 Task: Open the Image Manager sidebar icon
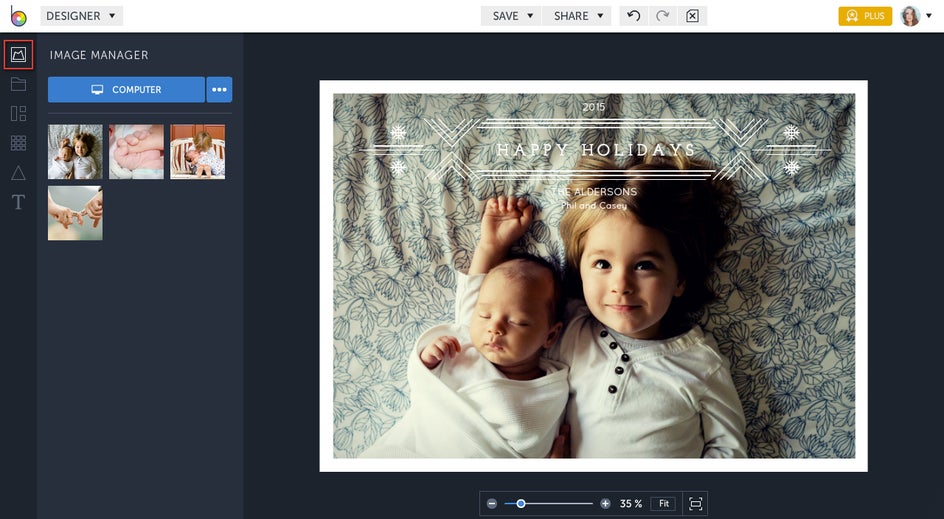[x=18, y=55]
